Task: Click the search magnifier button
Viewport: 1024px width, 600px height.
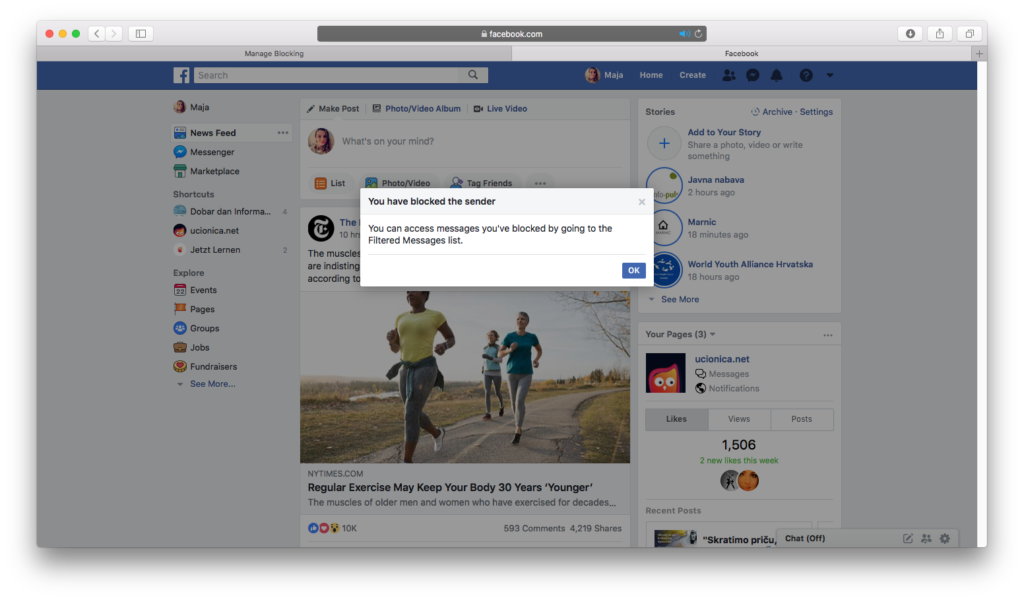Action: (474, 75)
